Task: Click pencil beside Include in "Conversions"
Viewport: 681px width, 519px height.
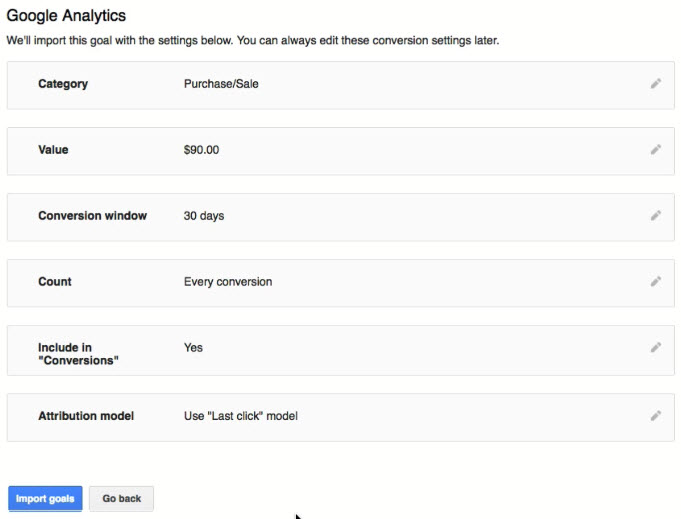Action: (x=656, y=348)
